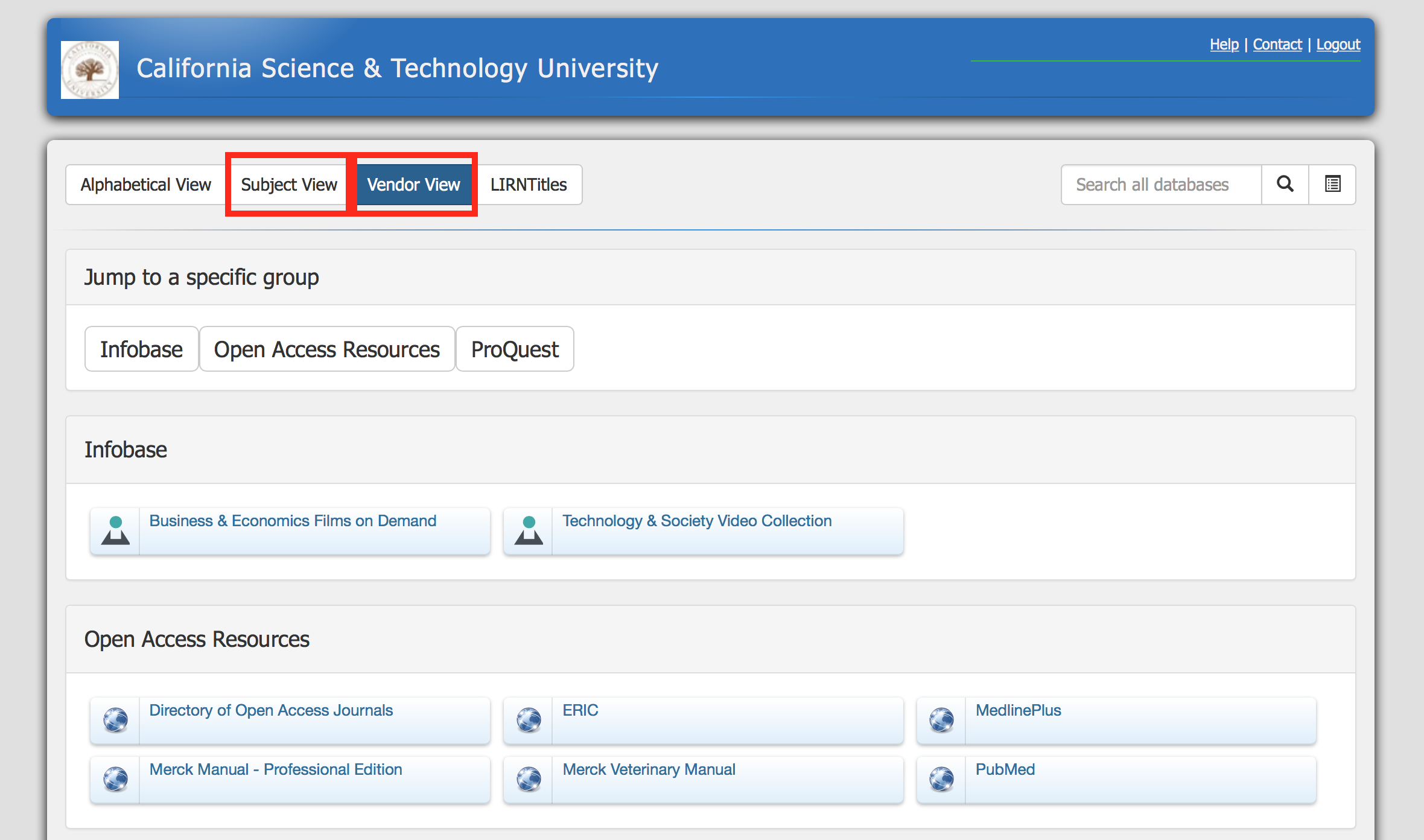Switch to the Alphabetical View tab
The height and width of the screenshot is (840, 1424).
coord(146,185)
